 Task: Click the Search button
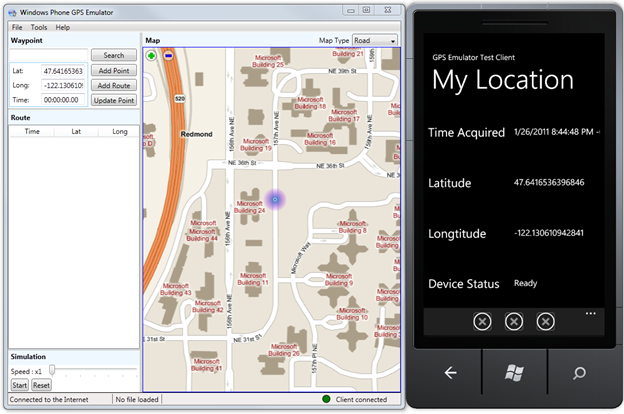pyautogui.click(x=114, y=55)
